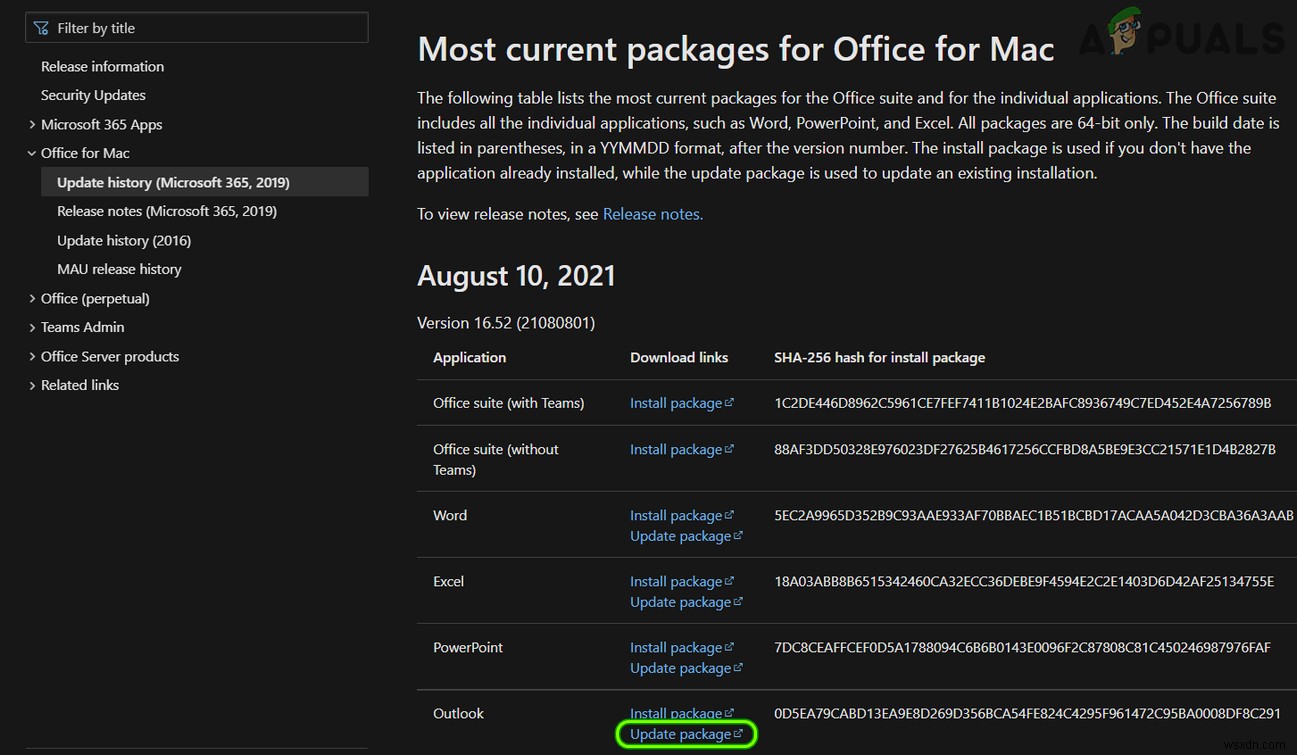Click the external link icon beside Outlook's Install package
Viewport: 1297px width, 755px height.
tap(730, 713)
